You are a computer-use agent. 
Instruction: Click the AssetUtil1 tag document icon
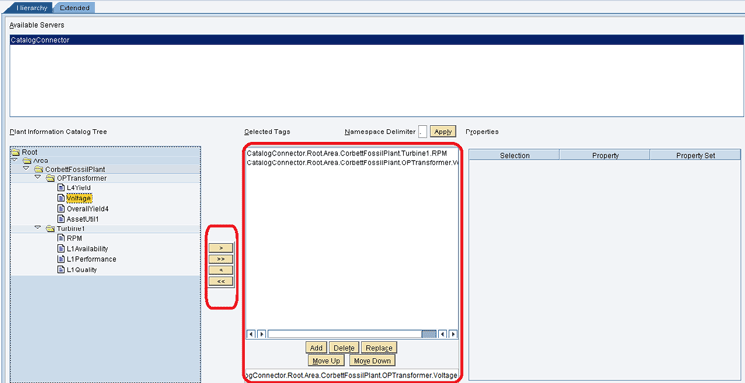(60, 219)
